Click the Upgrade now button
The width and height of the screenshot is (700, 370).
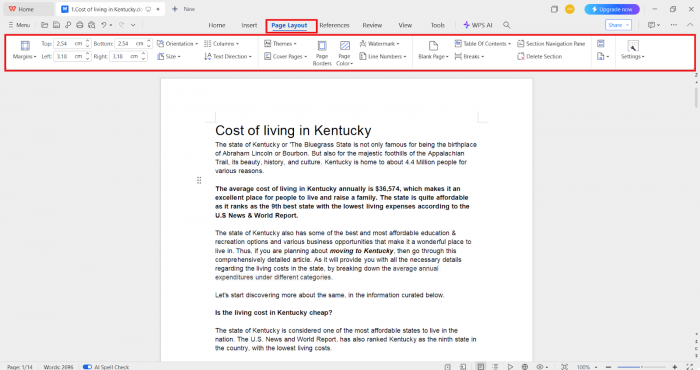pos(612,9)
